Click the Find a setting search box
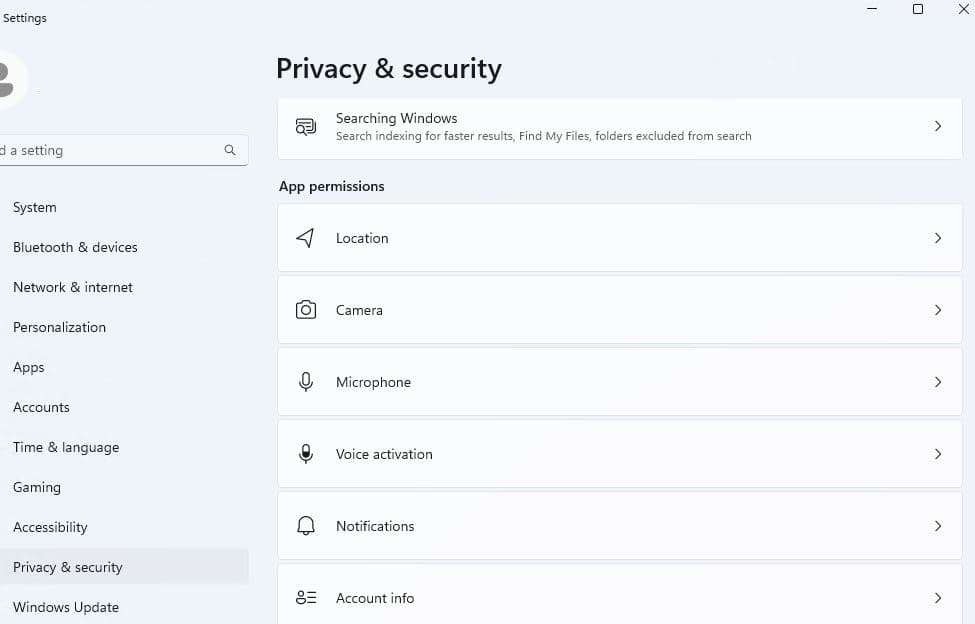 (x=110, y=150)
